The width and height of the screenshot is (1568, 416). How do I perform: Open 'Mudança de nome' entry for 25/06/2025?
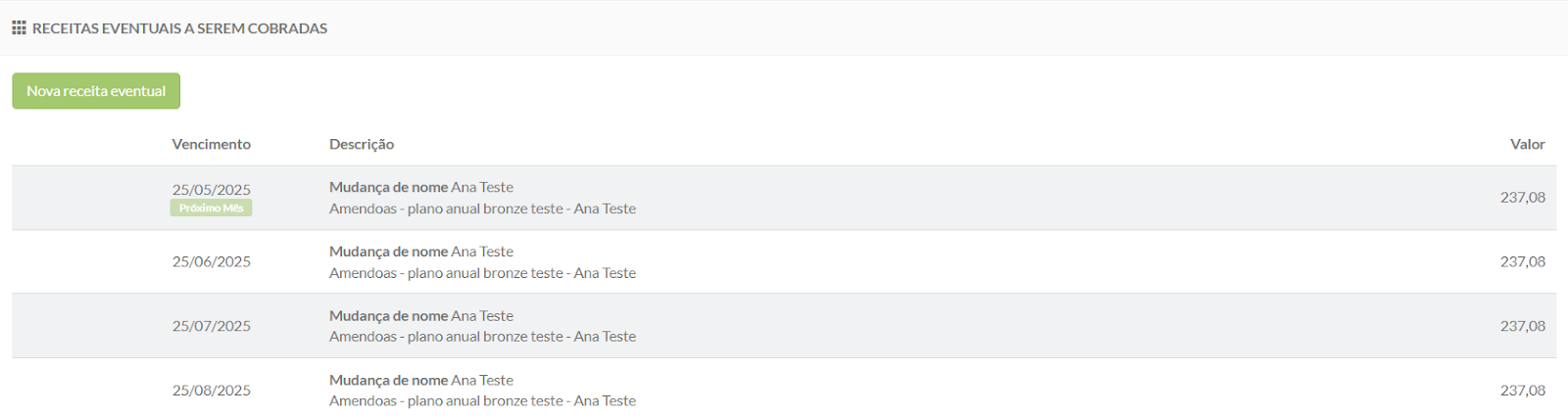(x=388, y=252)
